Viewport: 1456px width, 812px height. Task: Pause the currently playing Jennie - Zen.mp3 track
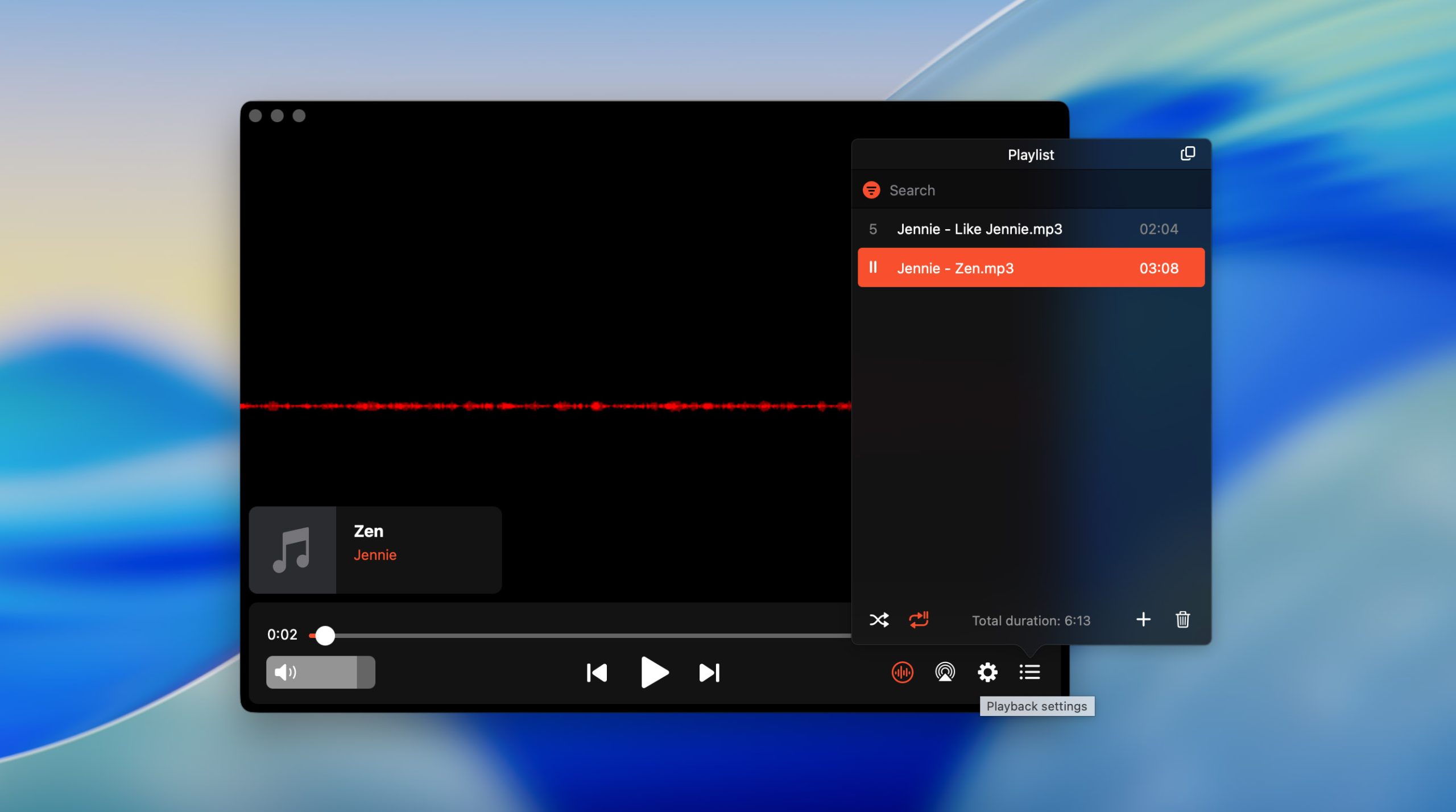(874, 267)
